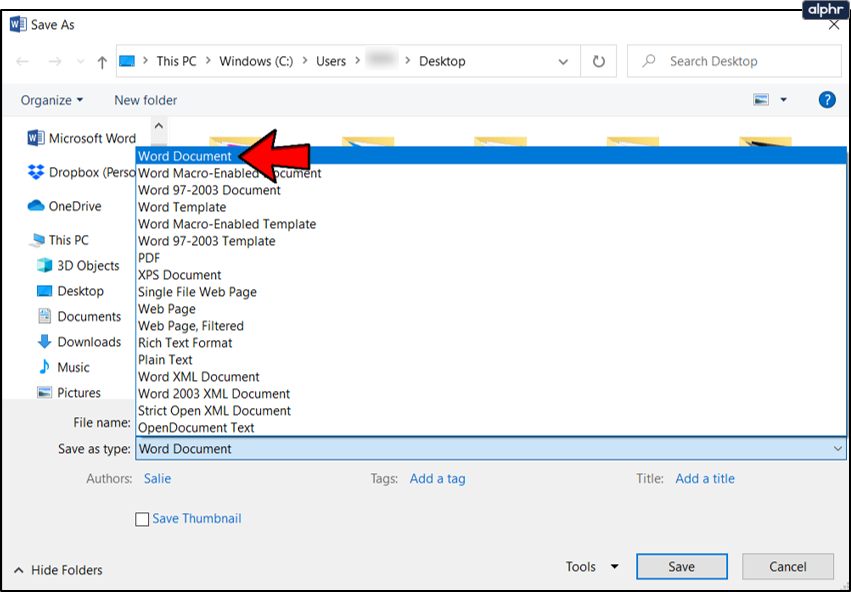Click Add a title link
The image size is (851, 592).
[705, 479]
